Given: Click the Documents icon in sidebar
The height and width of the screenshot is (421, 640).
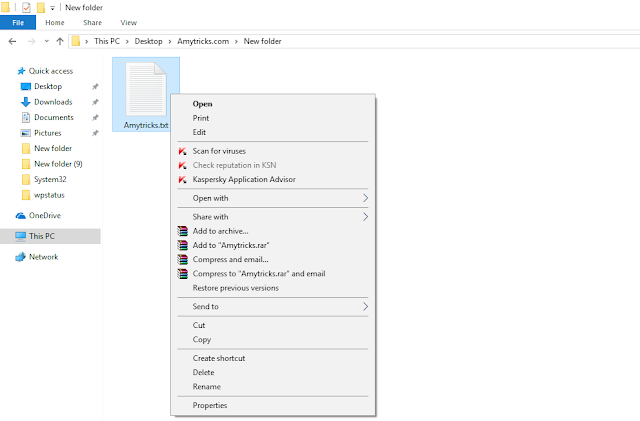Looking at the screenshot, I should pyautogui.click(x=26, y=118).
